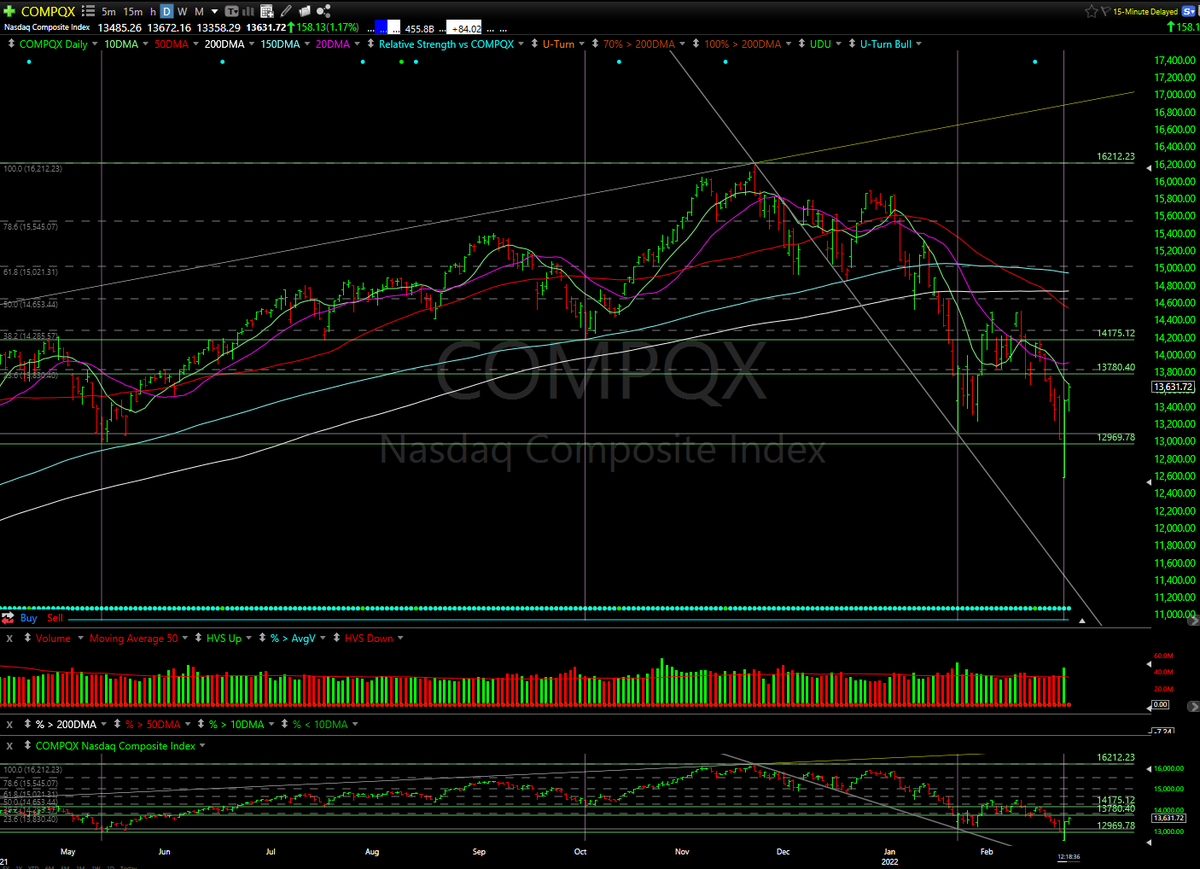Open the 150DMA indicator dropdown
The image size is (1200, 869).
tap(307, 44)
